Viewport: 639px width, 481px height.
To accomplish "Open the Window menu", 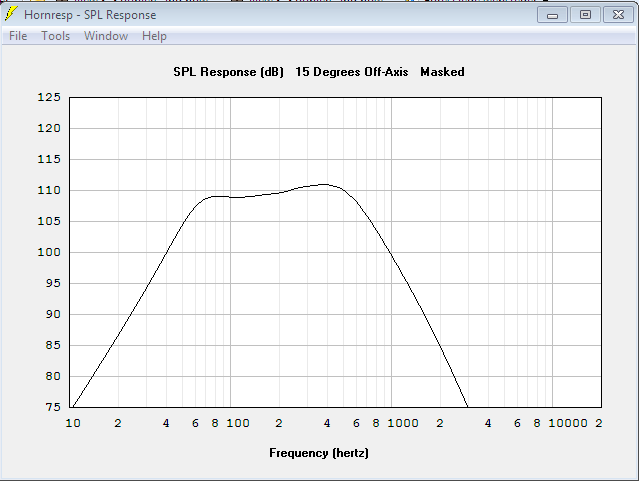I will (106, 36).
